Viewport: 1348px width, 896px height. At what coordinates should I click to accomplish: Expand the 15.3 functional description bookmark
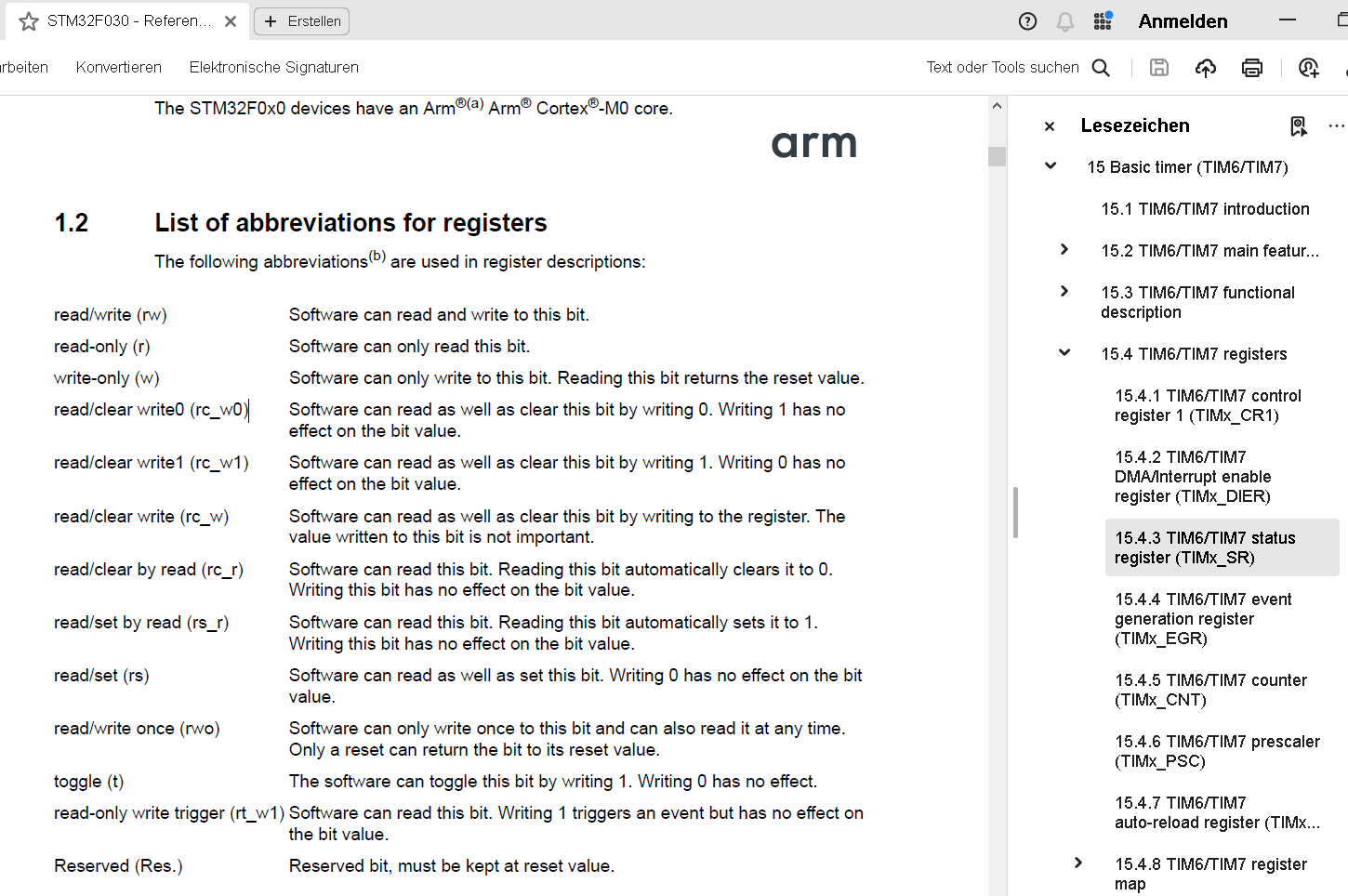(1064, 291)
